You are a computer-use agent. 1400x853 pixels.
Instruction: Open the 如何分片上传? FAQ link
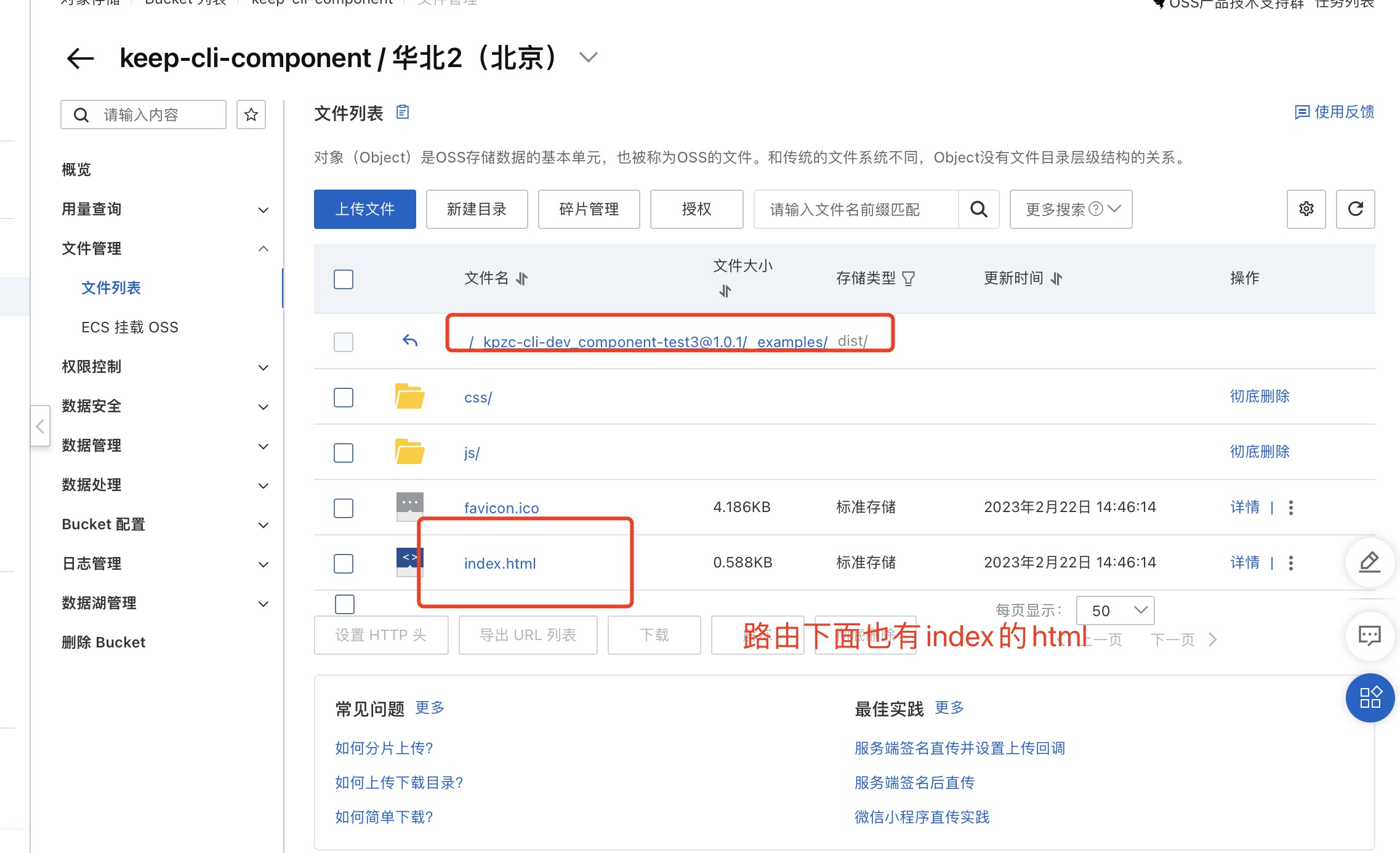[x=384, y=748]
